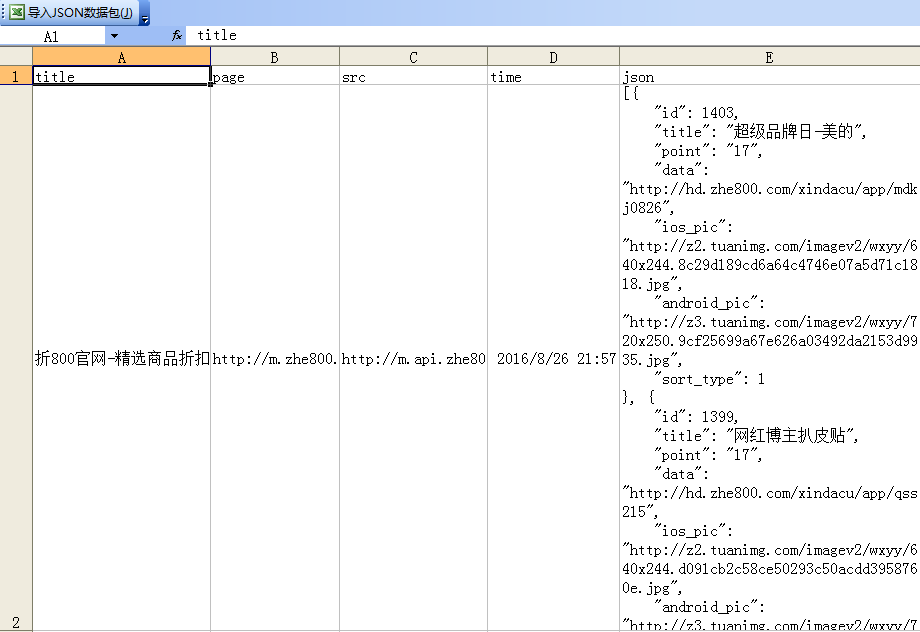
Task: Click the Select All corner button
Action: click(x=16, y=57)
